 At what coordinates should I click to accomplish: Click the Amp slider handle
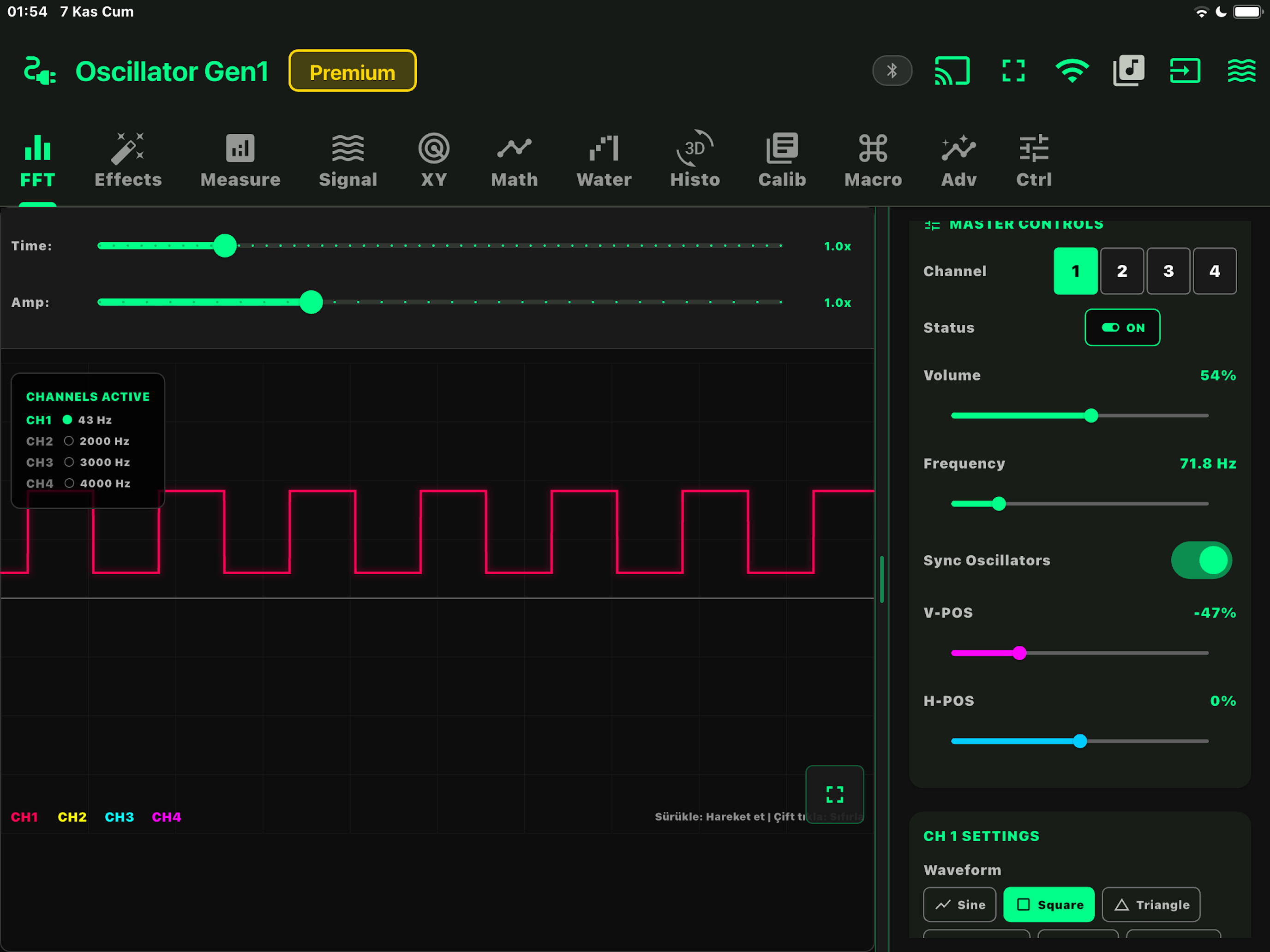[311, 303]
